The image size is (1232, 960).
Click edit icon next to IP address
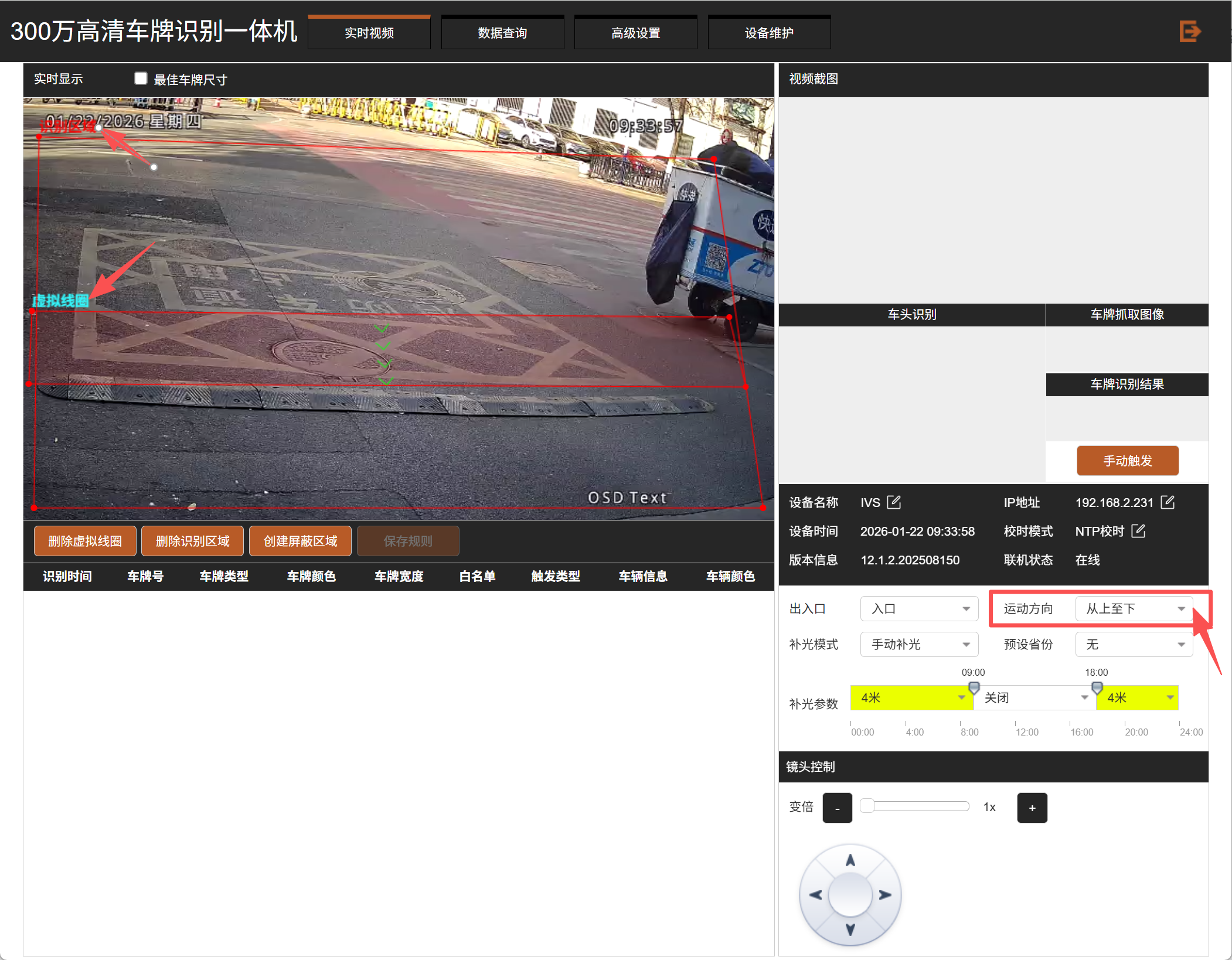(1167, 502)
